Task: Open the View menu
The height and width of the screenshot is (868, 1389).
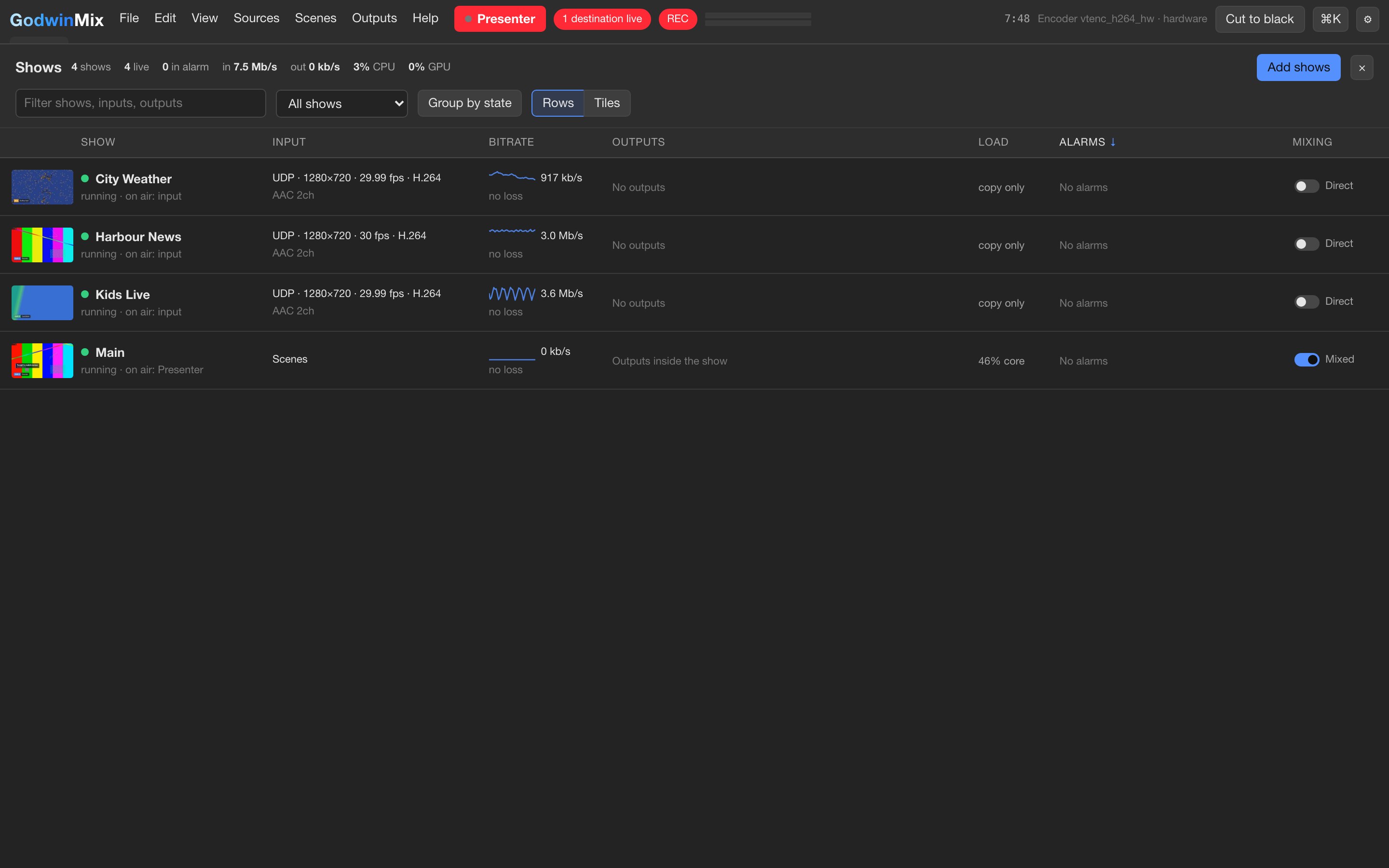Action: tap(205, 18)
